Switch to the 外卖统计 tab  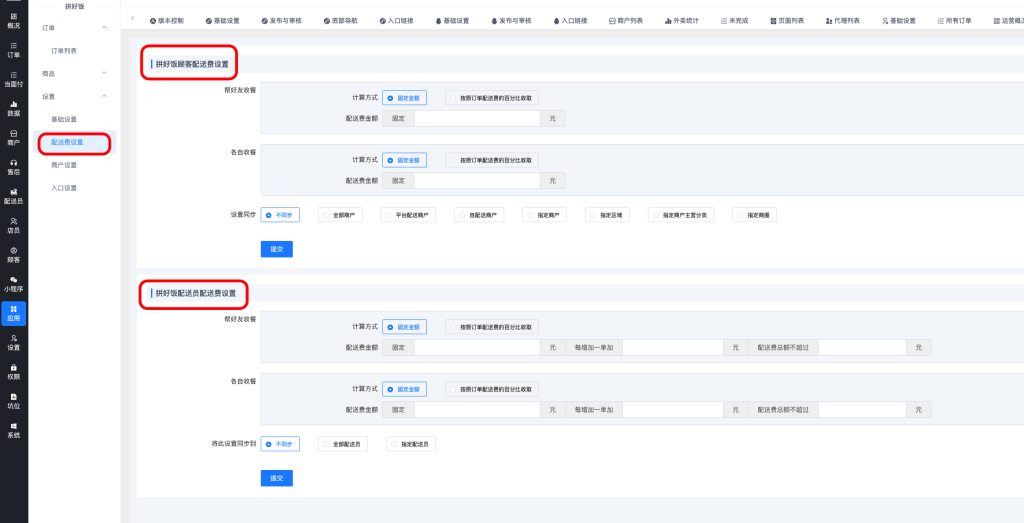point(679,20)
